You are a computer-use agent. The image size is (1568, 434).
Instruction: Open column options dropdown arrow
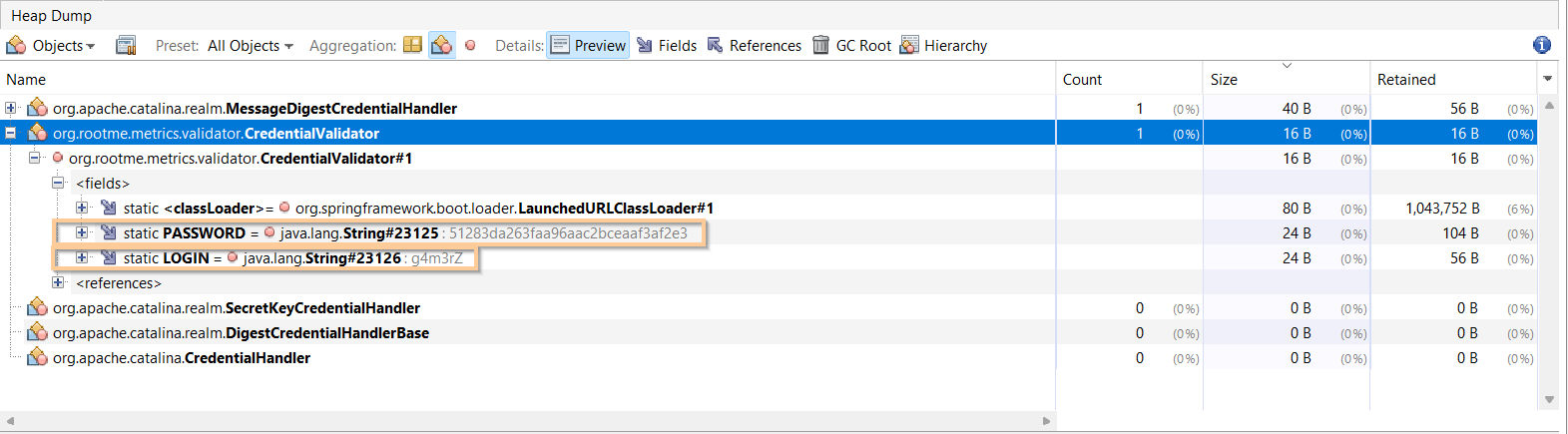[x=1547, y=79]
